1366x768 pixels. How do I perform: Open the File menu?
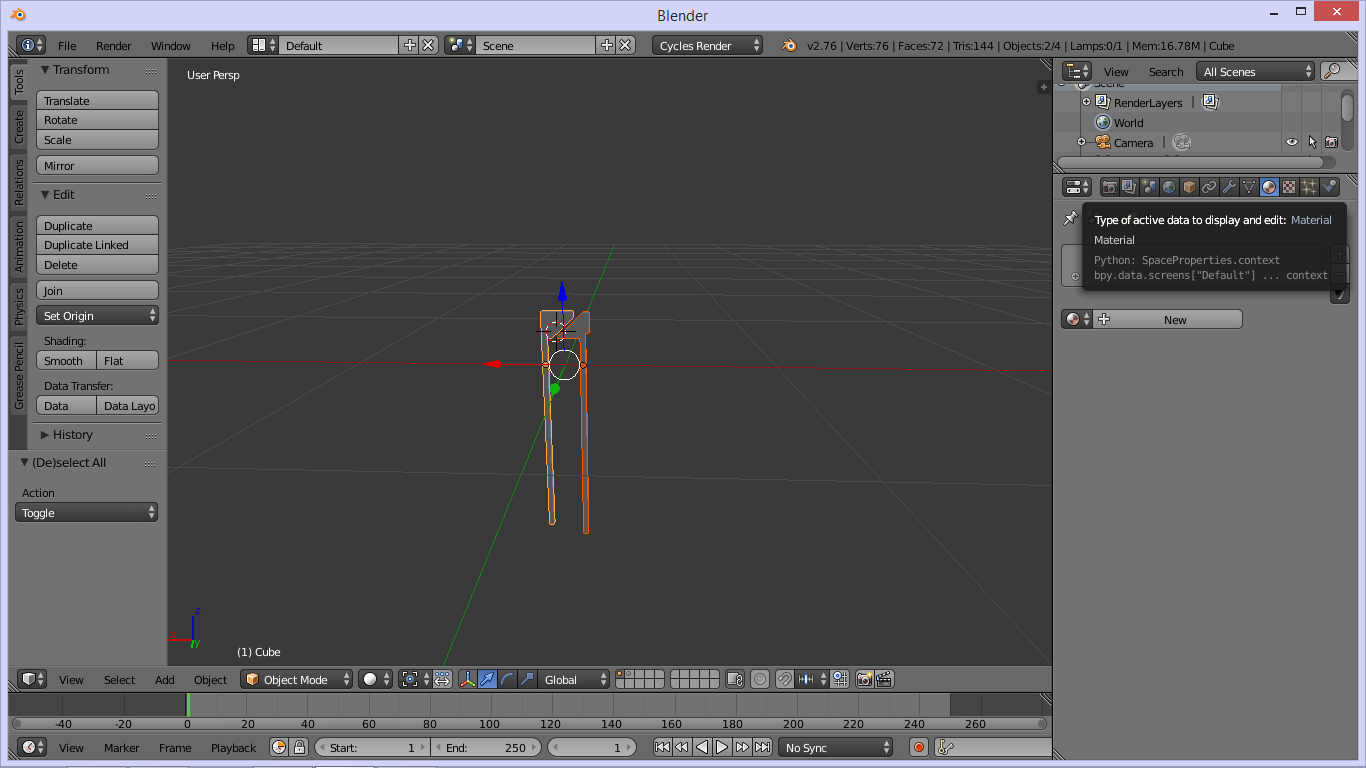point(67,45)
